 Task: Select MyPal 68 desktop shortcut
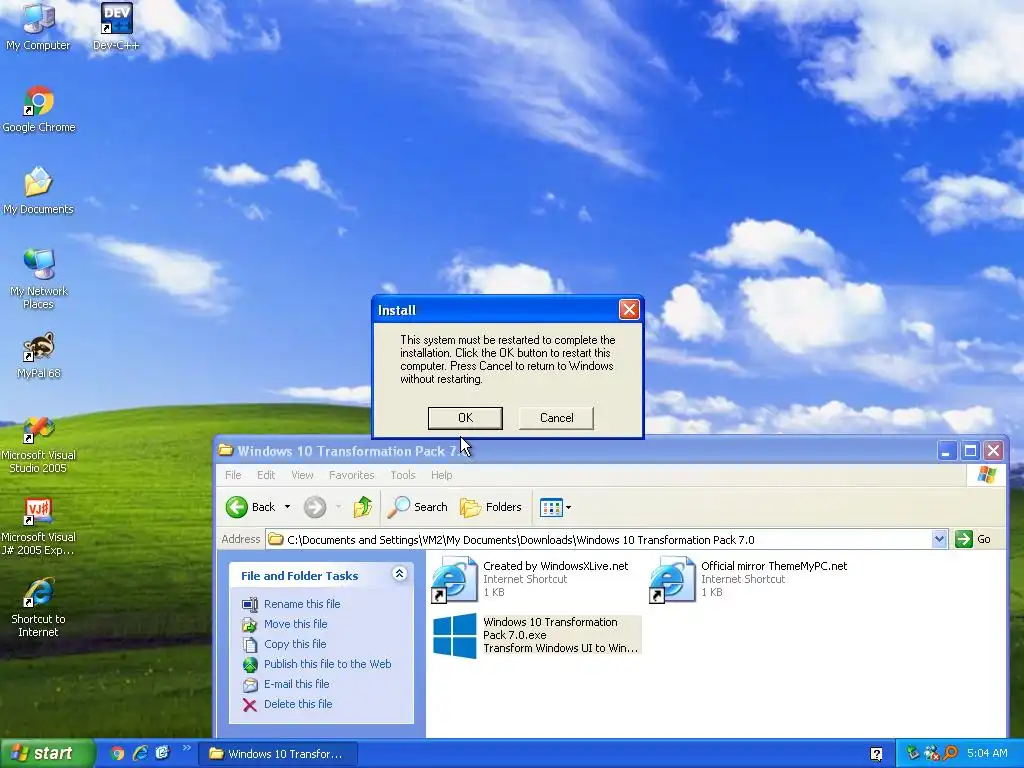pyautogui.click(x=39, y=356)
